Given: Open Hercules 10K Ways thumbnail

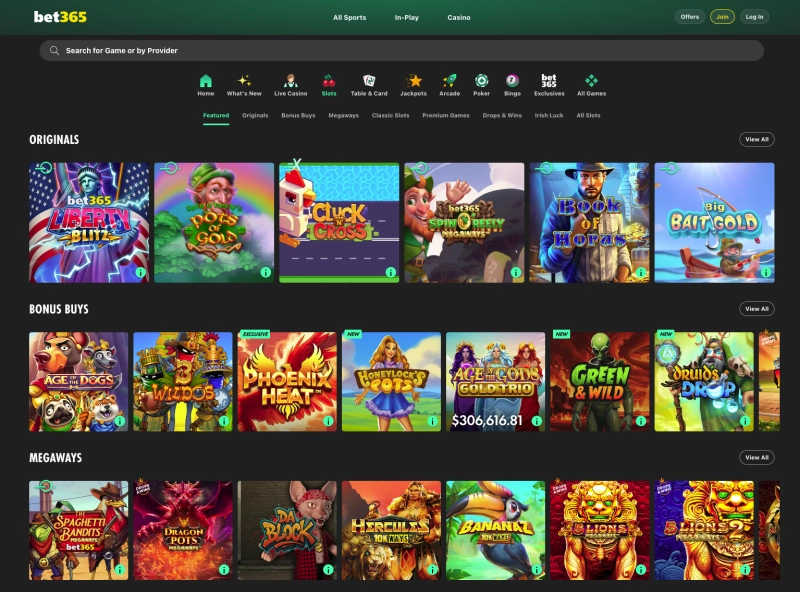Looking at the screenshot, I should tap(391, 530).
